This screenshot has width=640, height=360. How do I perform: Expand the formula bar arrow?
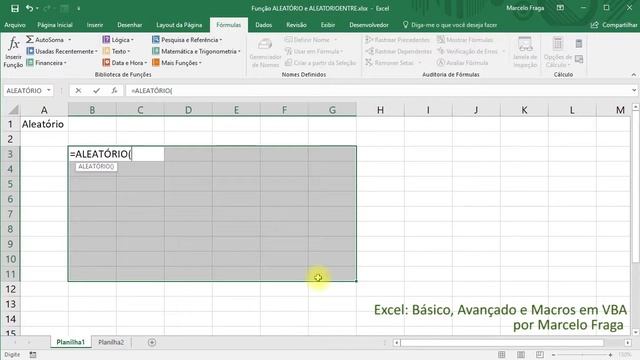point(634,90)
